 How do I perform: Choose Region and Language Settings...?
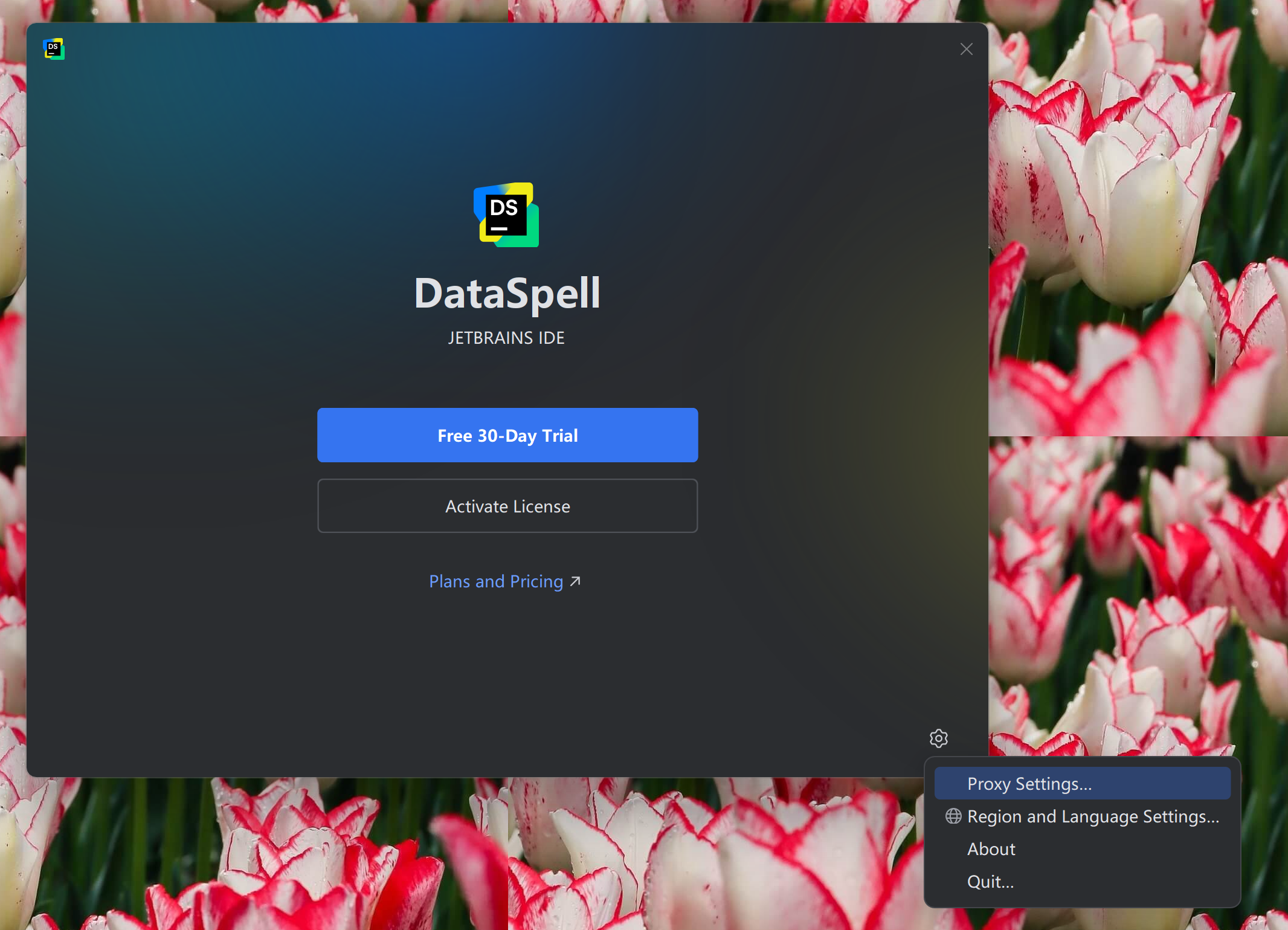(1092, 816)
